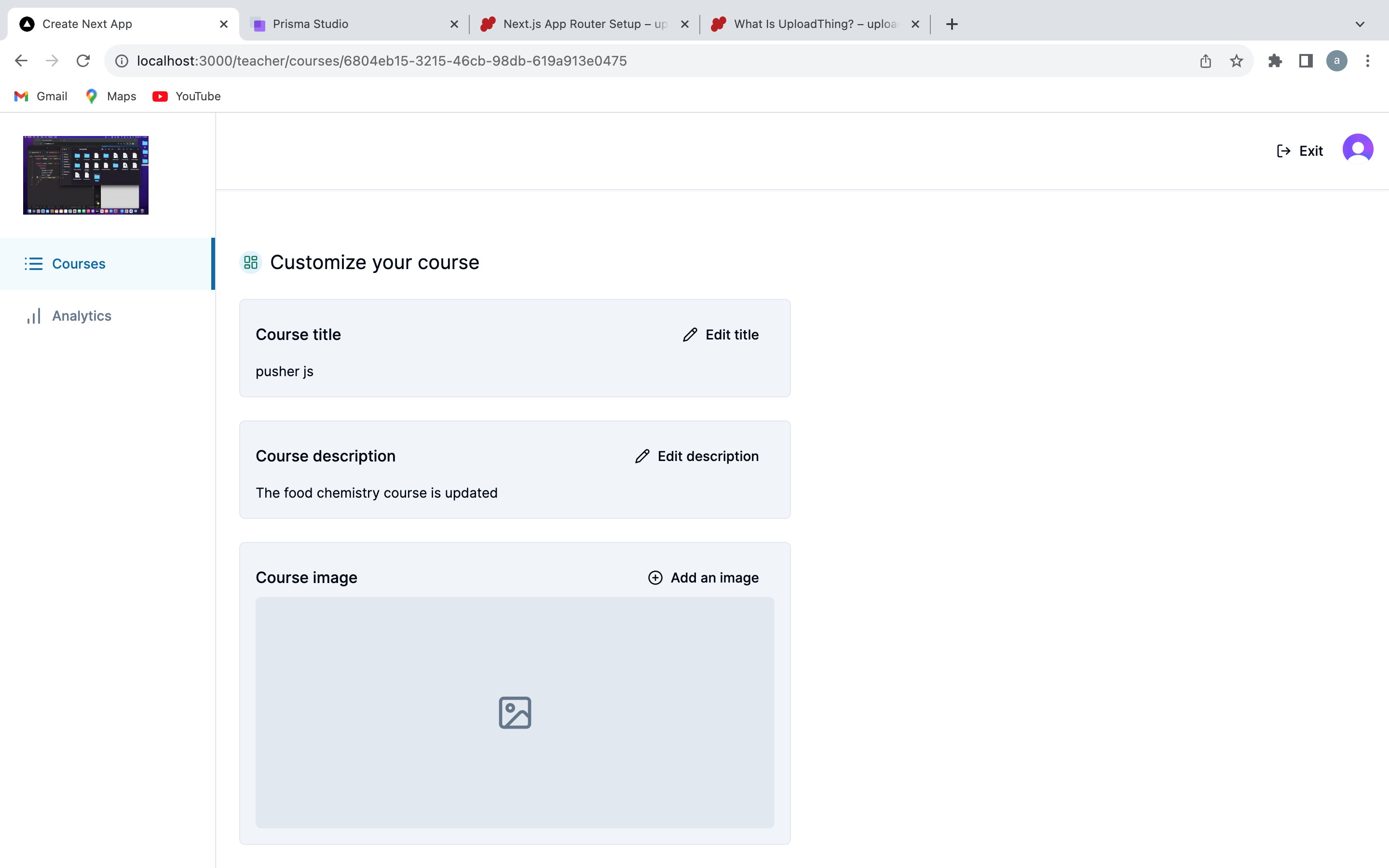This screenshot has height=868, width=1389.
Task: Bookmark this page with star icon
Action: click(x=1236, y=61)
